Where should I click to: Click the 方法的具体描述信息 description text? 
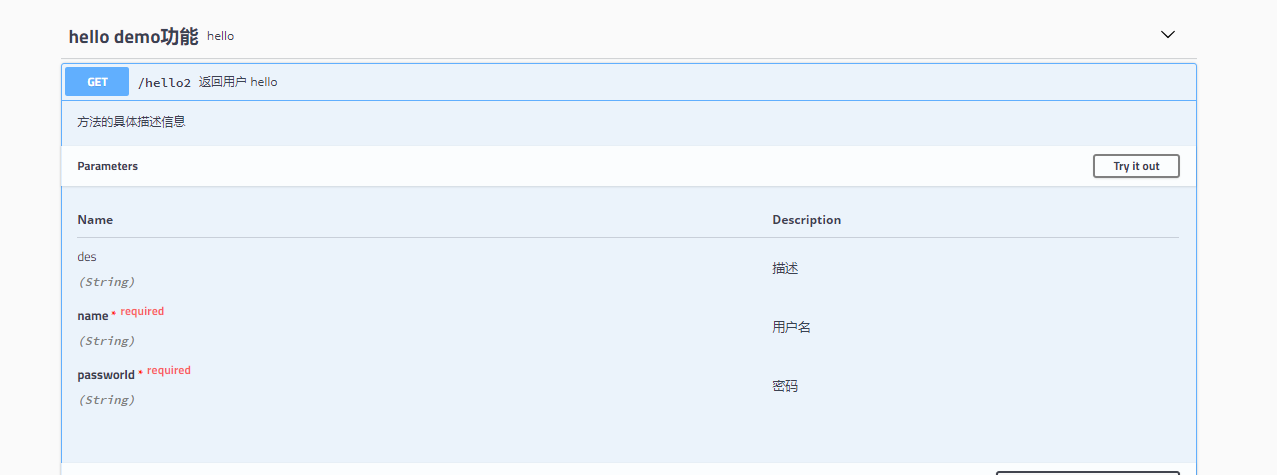(131, 122)
